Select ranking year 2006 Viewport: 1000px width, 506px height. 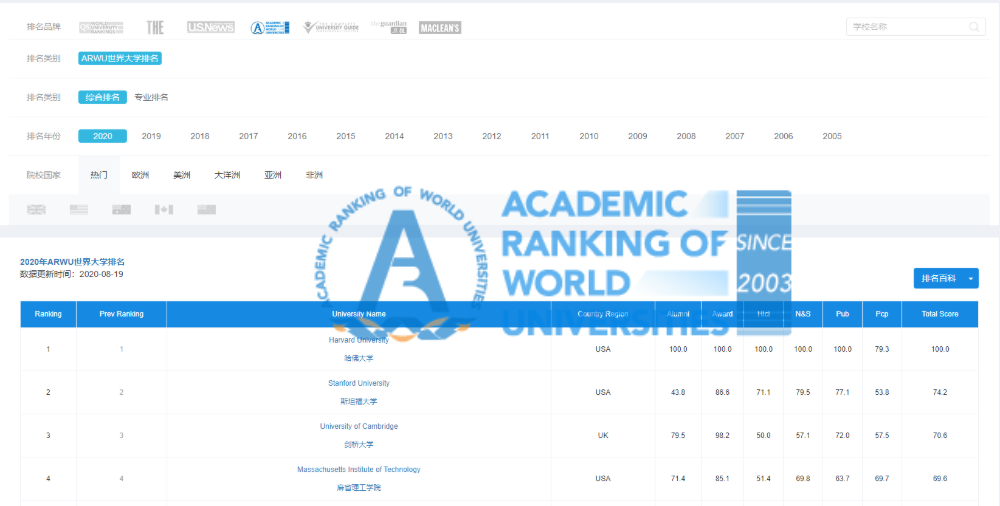(x=783, y=136)
